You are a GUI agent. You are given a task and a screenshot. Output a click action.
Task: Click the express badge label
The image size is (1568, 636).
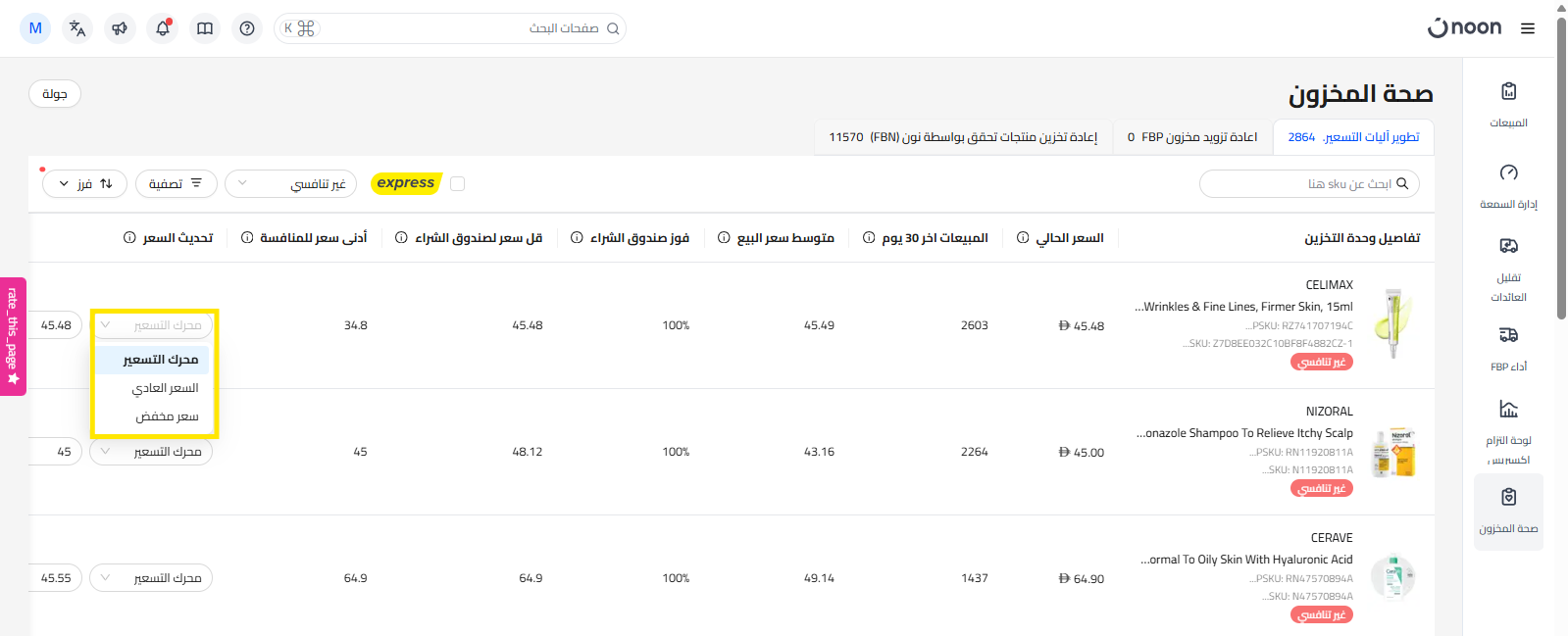click(x=405, y=183)
